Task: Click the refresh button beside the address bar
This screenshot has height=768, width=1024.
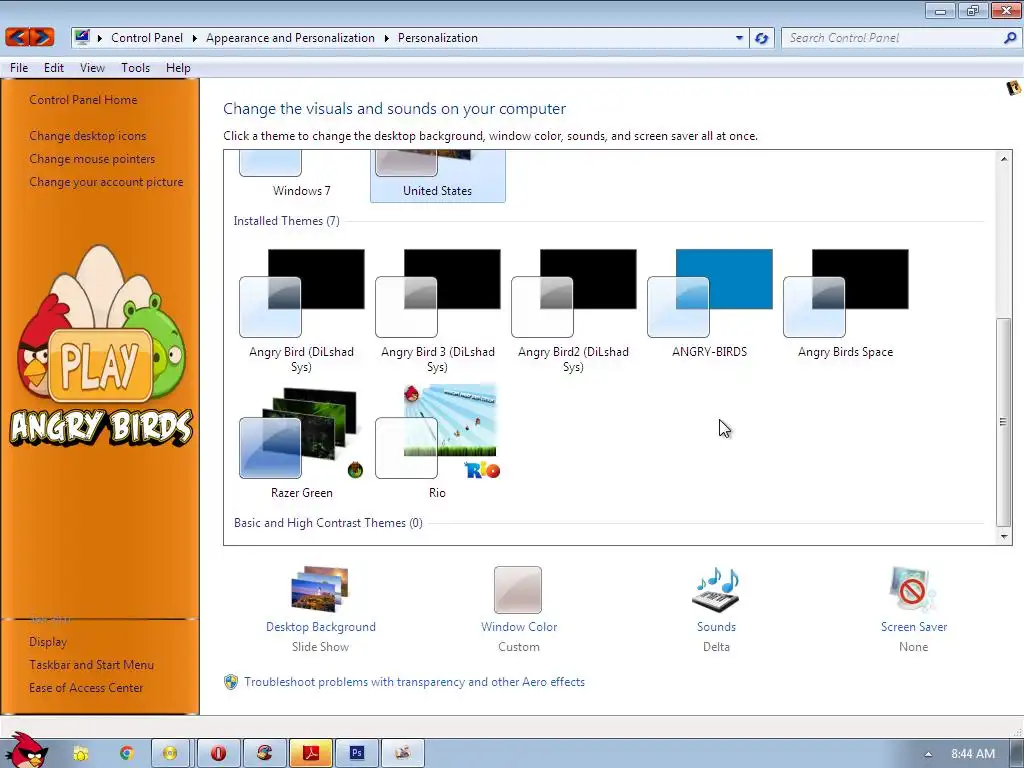Action: [761, 38]
